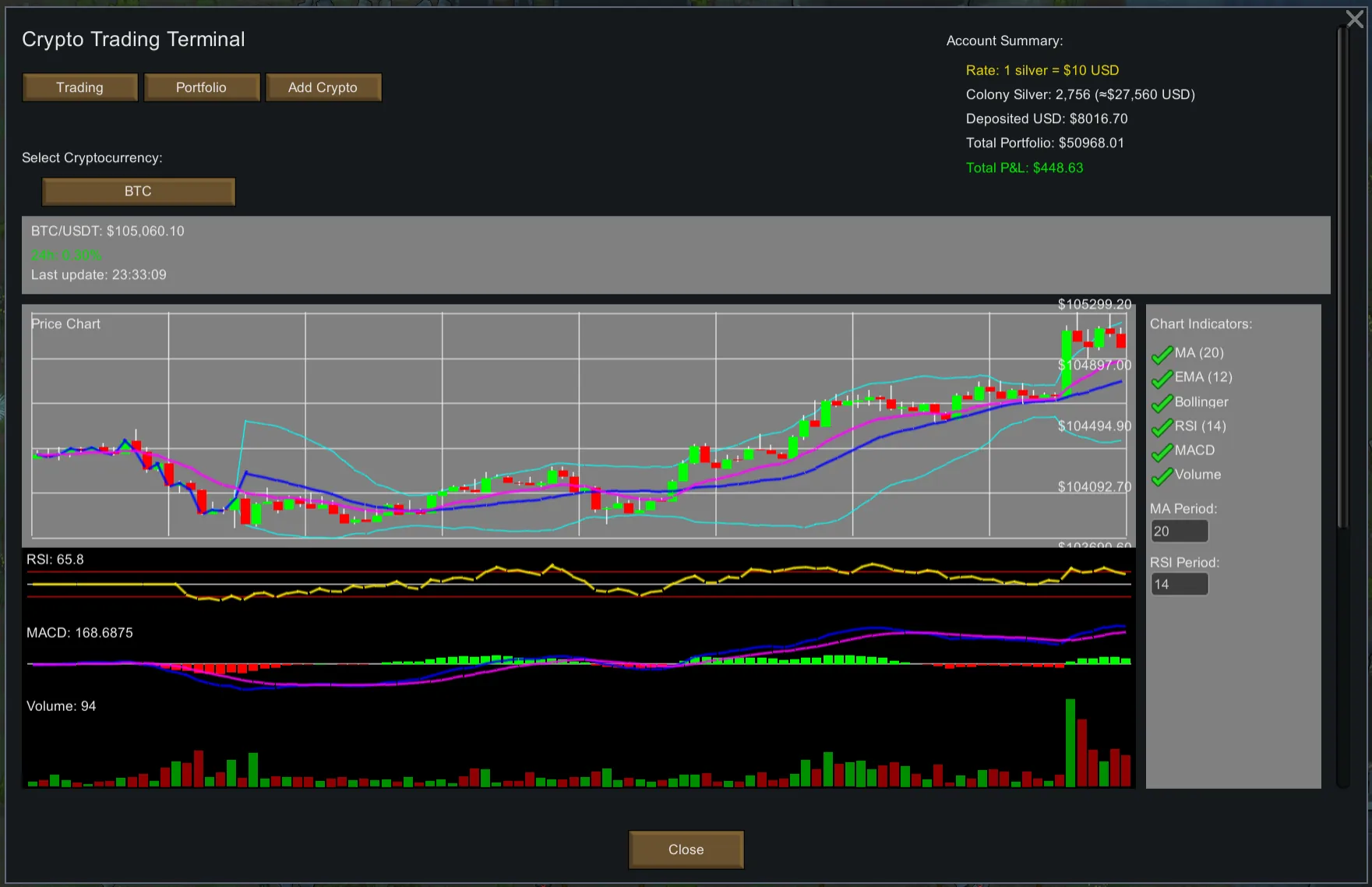Click the MA Period input field
Viewport: 1372px width, 887px height.
tap(1179, 532)
